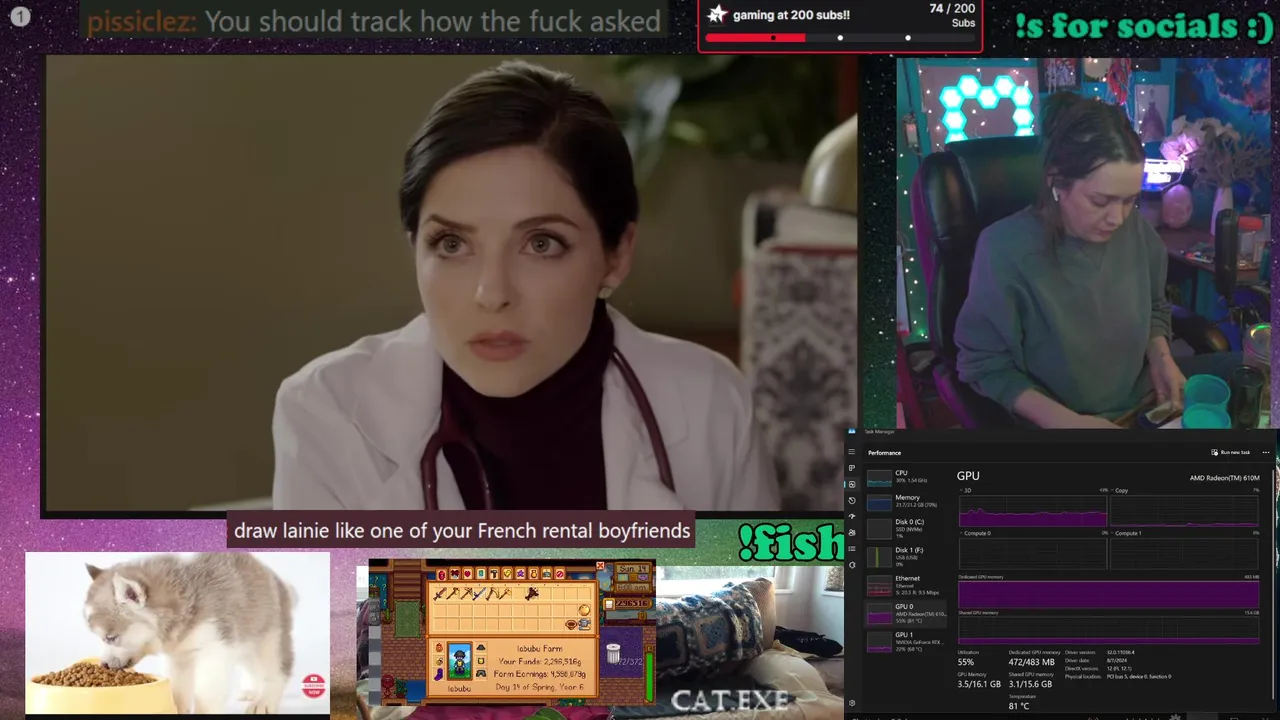The image size is (1280, 720).
Task: Click the husky puppy eating video
Action: pyautogui.click(x=177, y=633)
